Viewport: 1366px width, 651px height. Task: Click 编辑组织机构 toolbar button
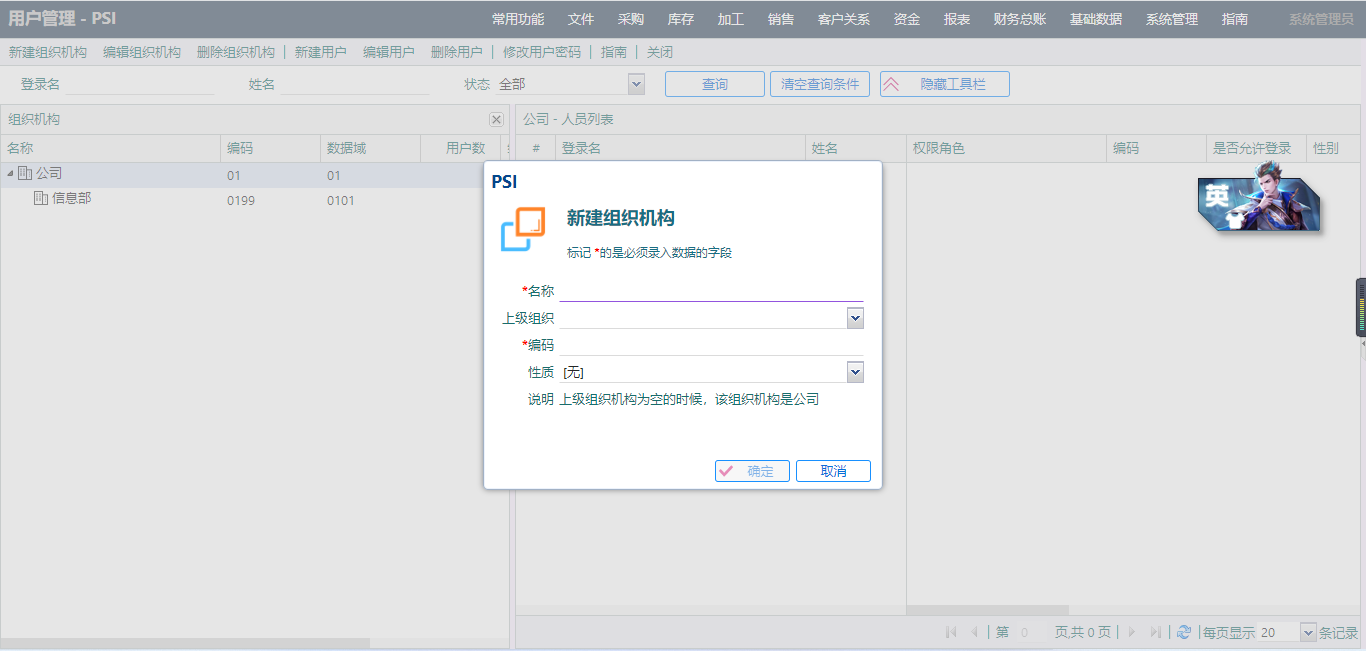(142, 52)
